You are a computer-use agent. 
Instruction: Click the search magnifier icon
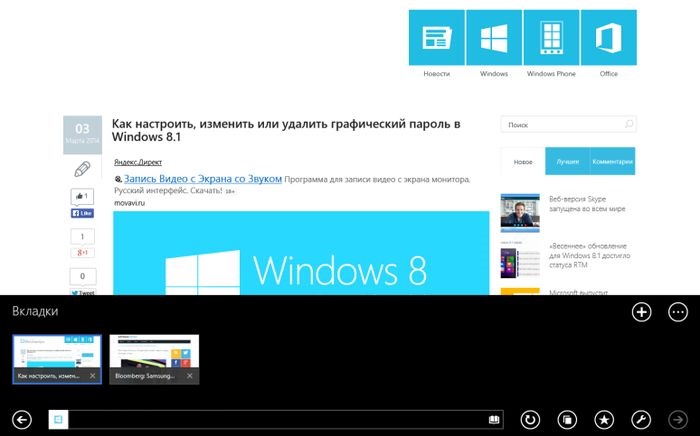(x=629, y=124)
